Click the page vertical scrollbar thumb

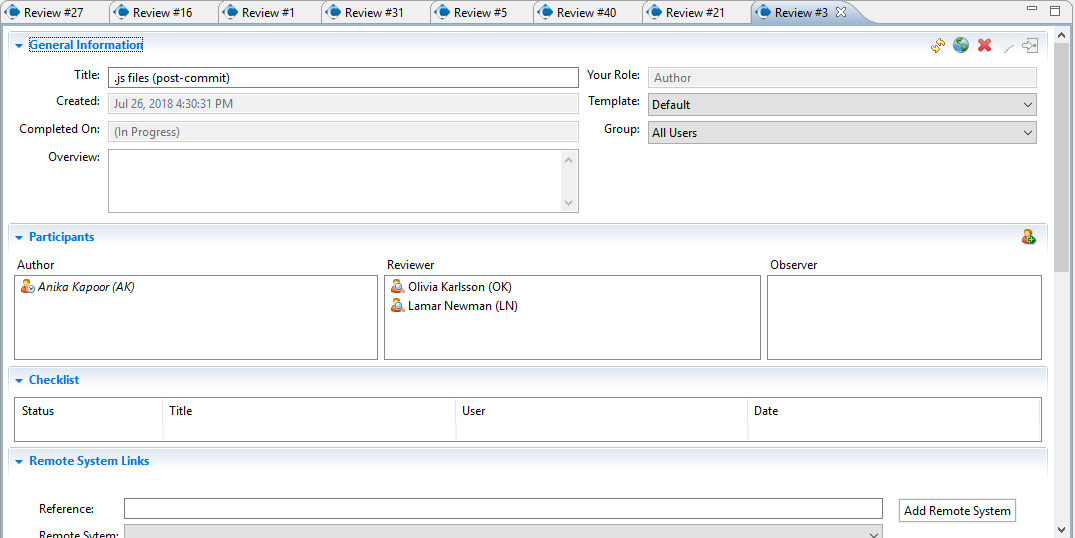1061,157
